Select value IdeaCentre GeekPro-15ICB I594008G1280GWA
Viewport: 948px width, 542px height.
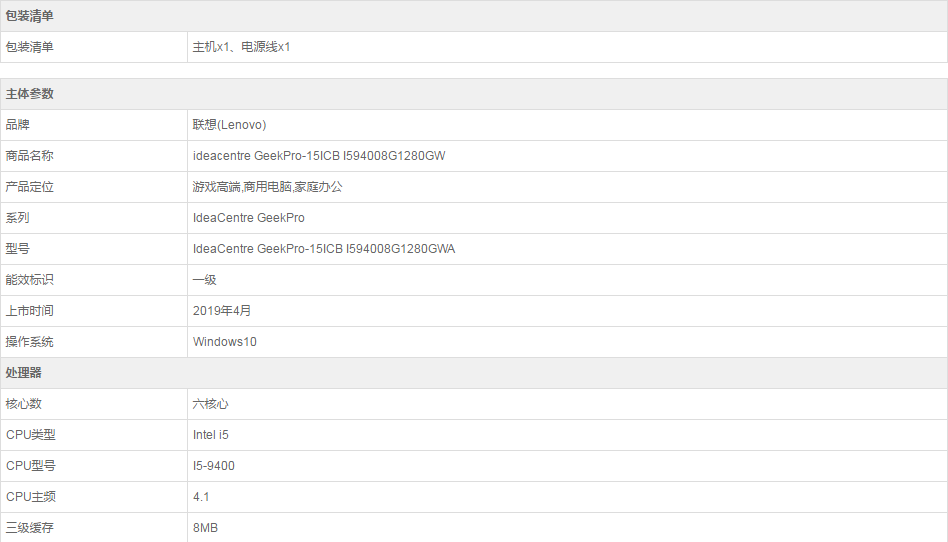(324, 249)
